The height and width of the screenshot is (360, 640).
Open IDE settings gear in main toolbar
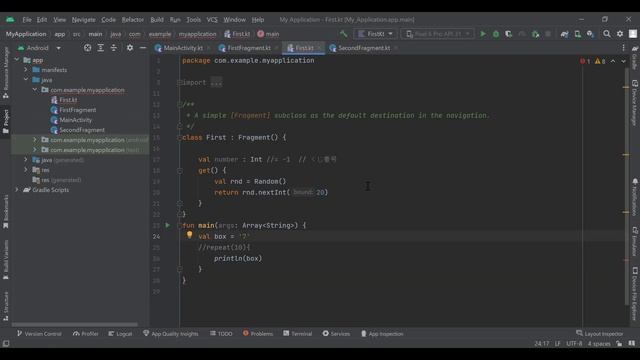click(620, 34)
